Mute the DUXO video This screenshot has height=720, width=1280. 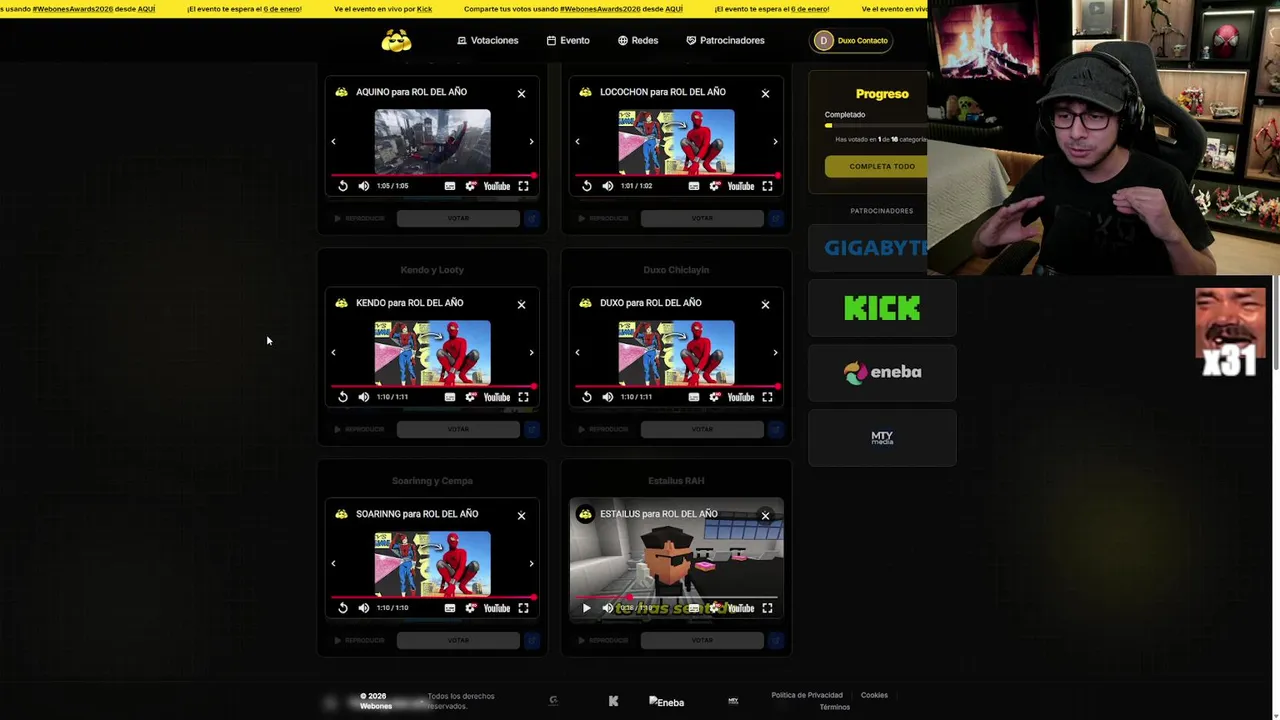pos(608,397)
